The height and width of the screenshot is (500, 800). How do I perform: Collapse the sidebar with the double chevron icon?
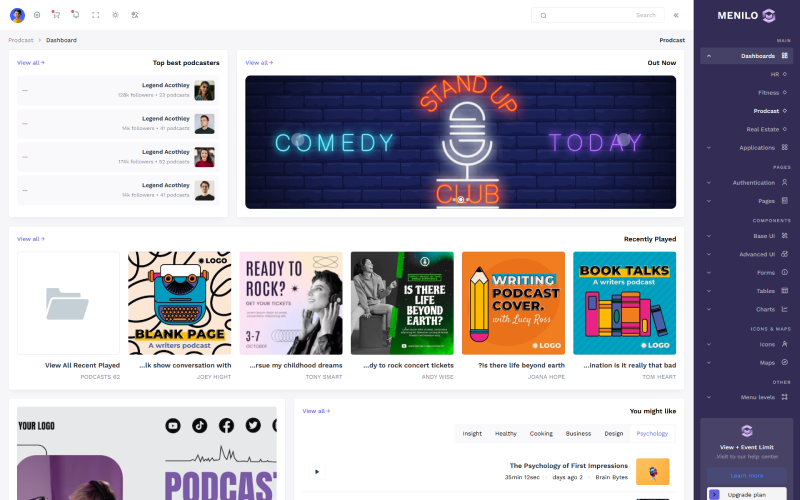click(676, 15)
